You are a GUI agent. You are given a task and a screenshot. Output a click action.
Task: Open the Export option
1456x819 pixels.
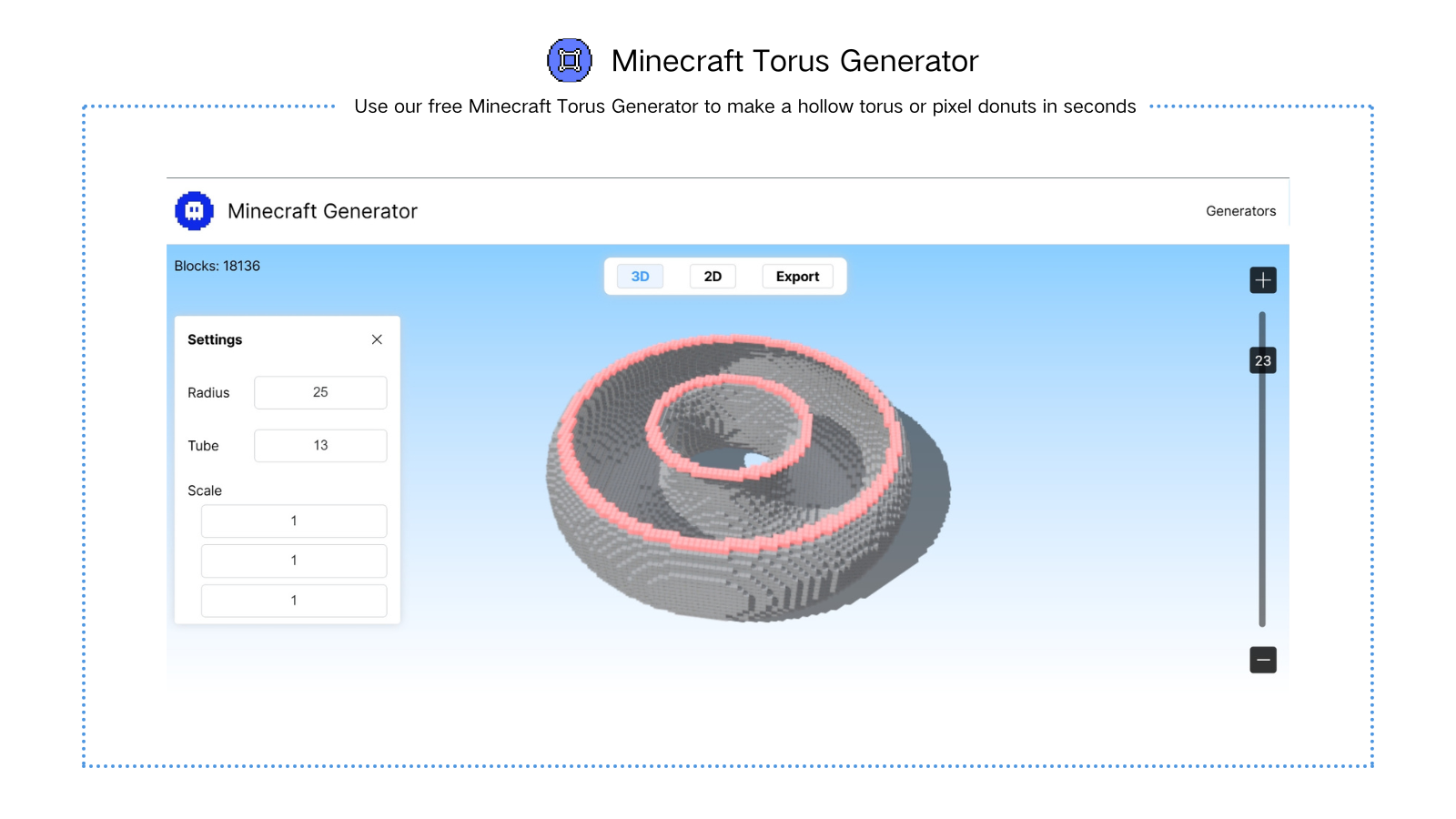click(x=797, y=277)
